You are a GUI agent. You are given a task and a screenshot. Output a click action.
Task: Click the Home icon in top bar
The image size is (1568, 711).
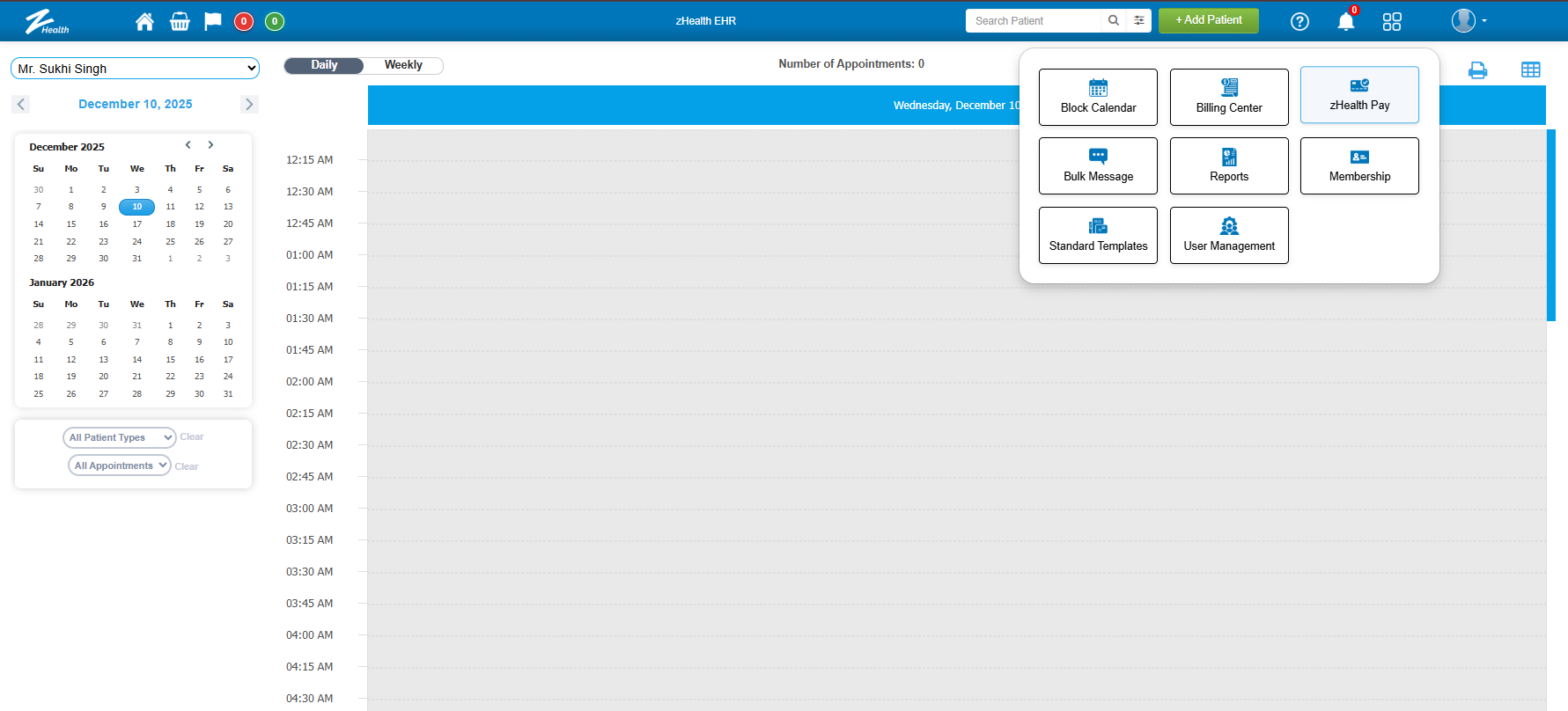pyautogui.click(x=144, y=21)
